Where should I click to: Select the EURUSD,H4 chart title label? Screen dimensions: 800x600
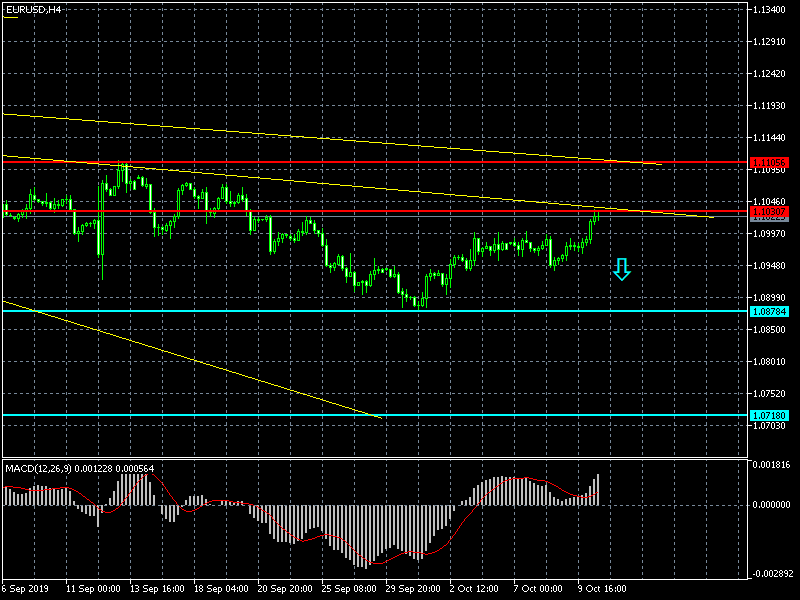(x=32, y=9)
